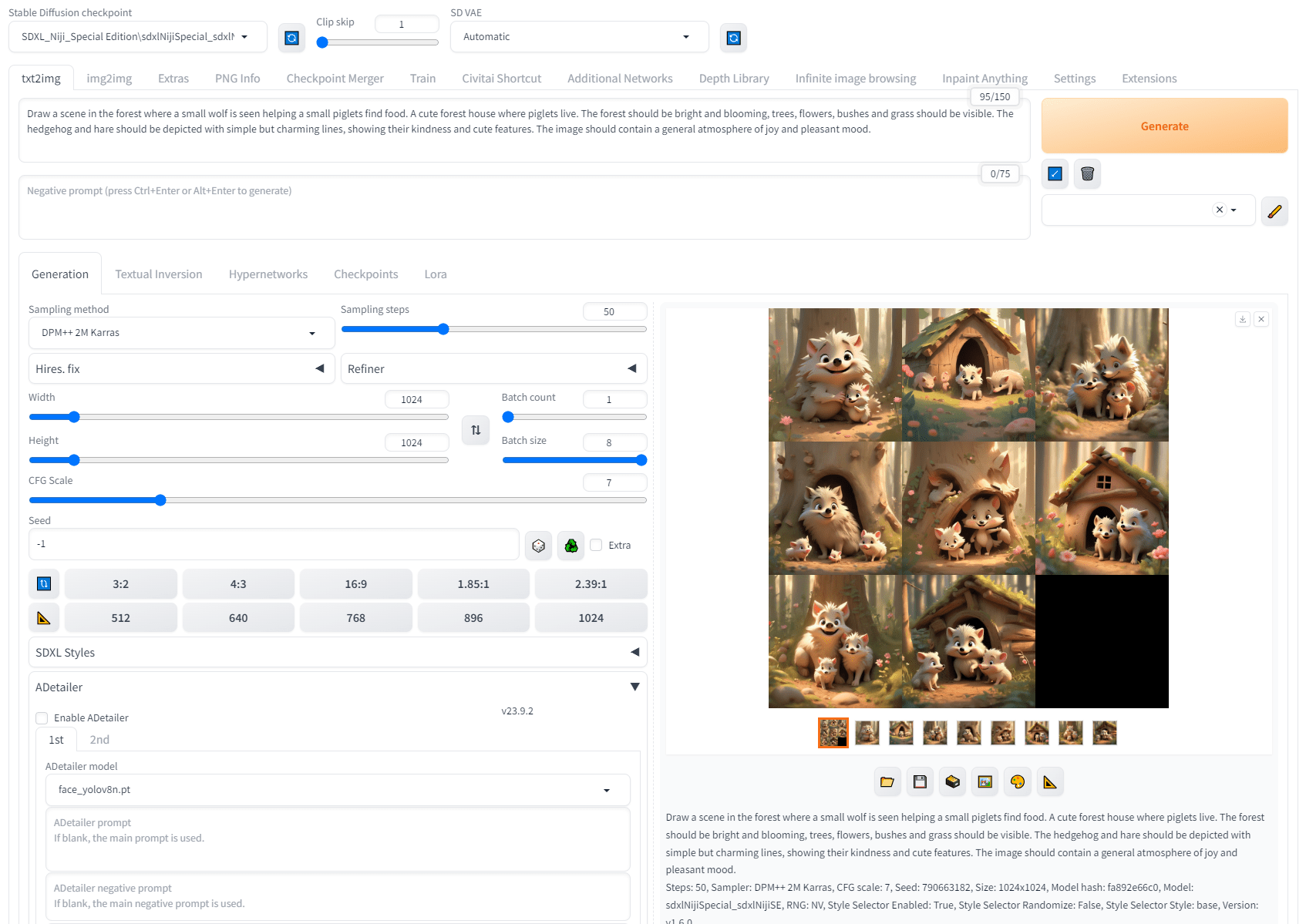Enable the ADetailer checkbox
1306x924 pixels.
coord(42,718)
